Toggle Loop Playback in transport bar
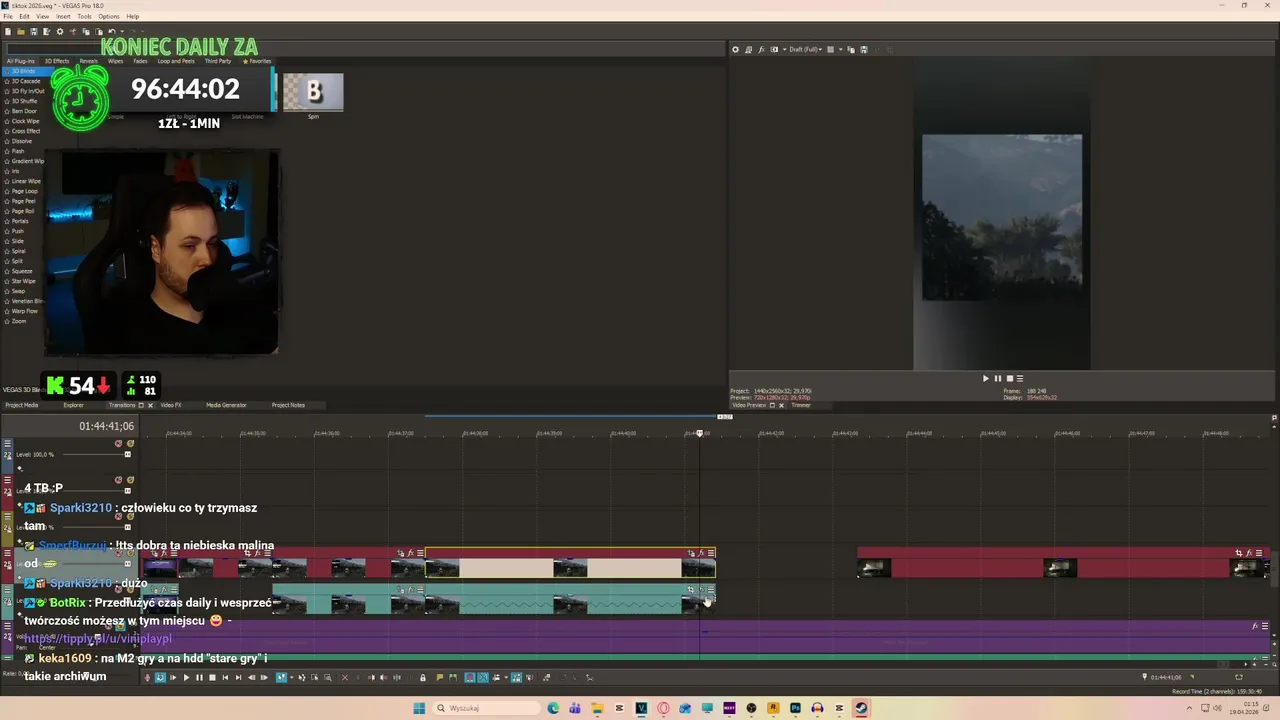The height and width of the screenshot is (720, 1280). [x=160, y=678]
